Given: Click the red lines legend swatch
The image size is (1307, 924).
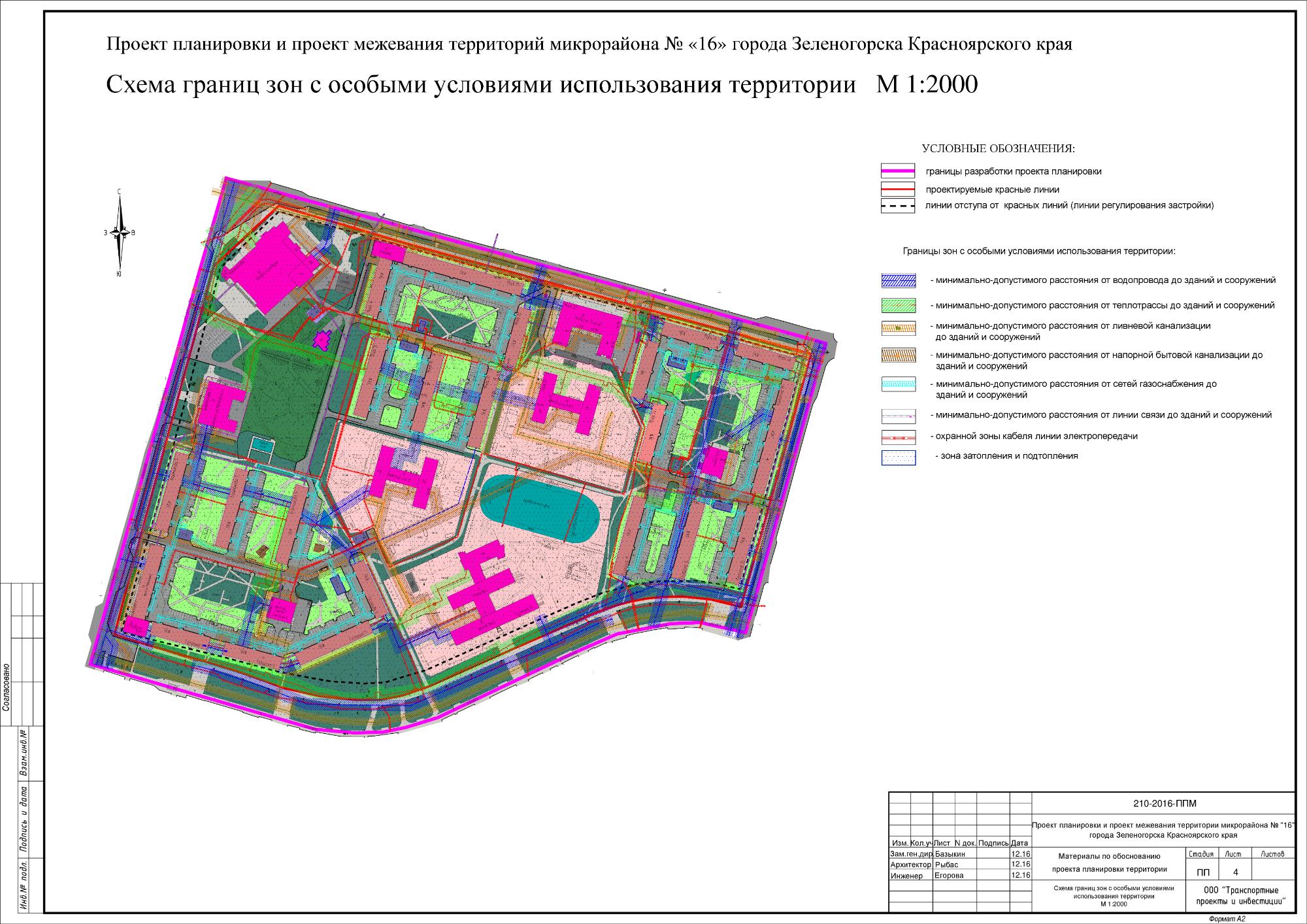Looking at the screenshot, I should tap(897, 190).
